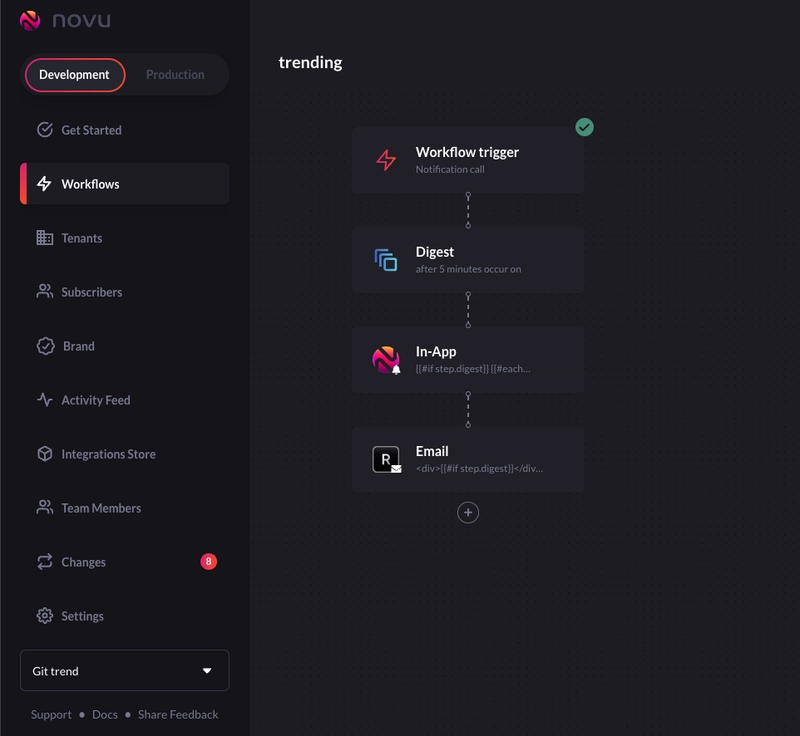This screenshot has height=736, width=800.
Task: Click the Share Feedback link
Action: (x=178, y=715)
